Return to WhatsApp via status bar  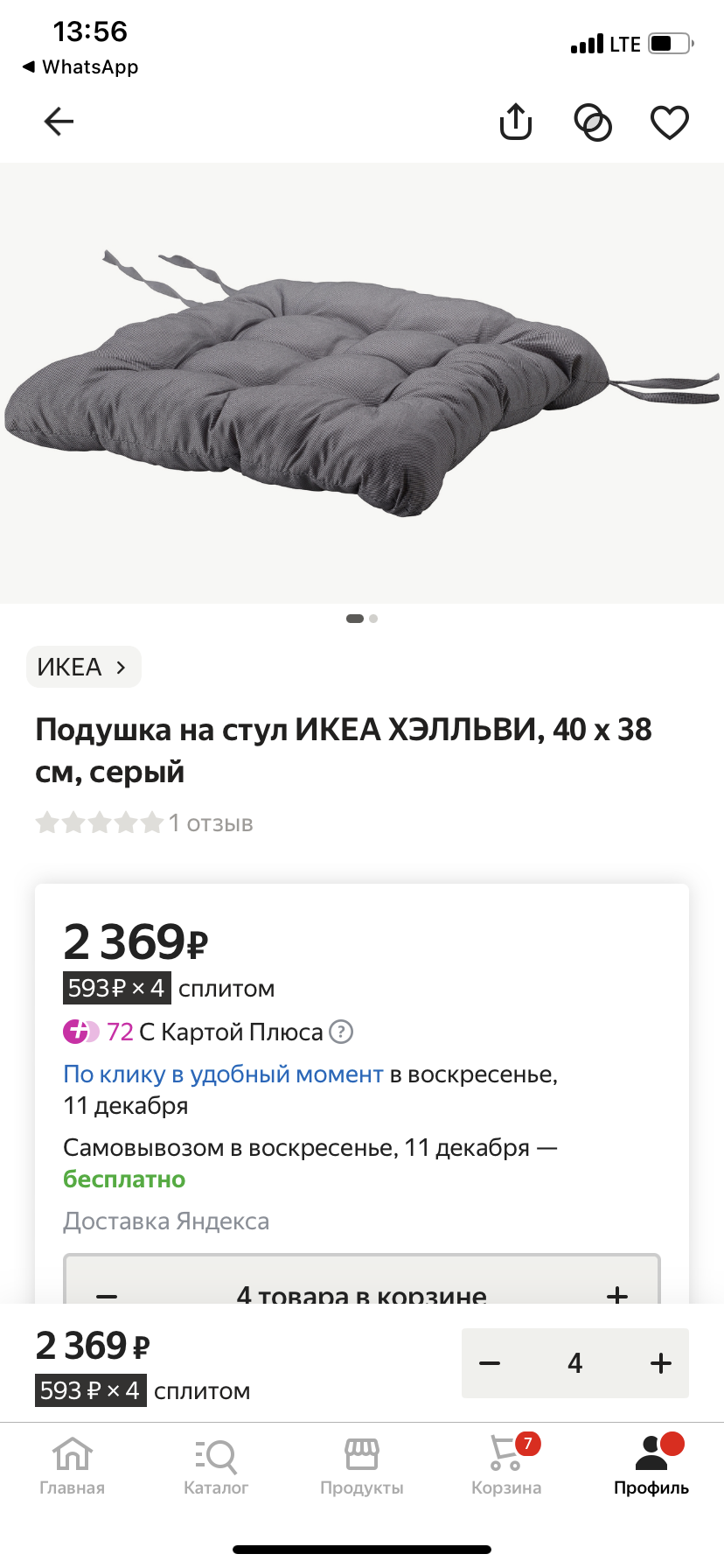click(x=80, y=67)
